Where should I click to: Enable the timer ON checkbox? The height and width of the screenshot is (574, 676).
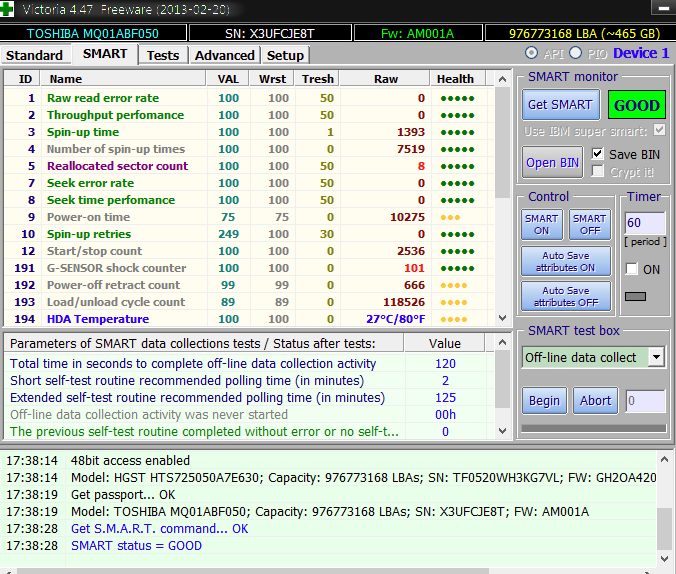(x=632, y=269)
